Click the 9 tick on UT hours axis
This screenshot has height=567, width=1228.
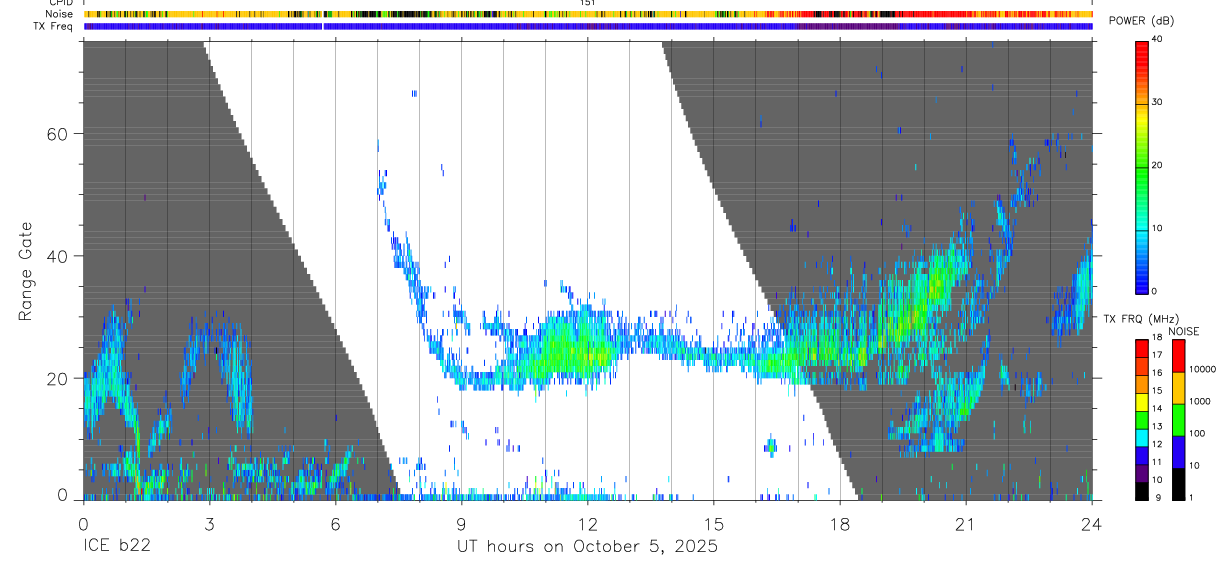(x=461, y=522)
